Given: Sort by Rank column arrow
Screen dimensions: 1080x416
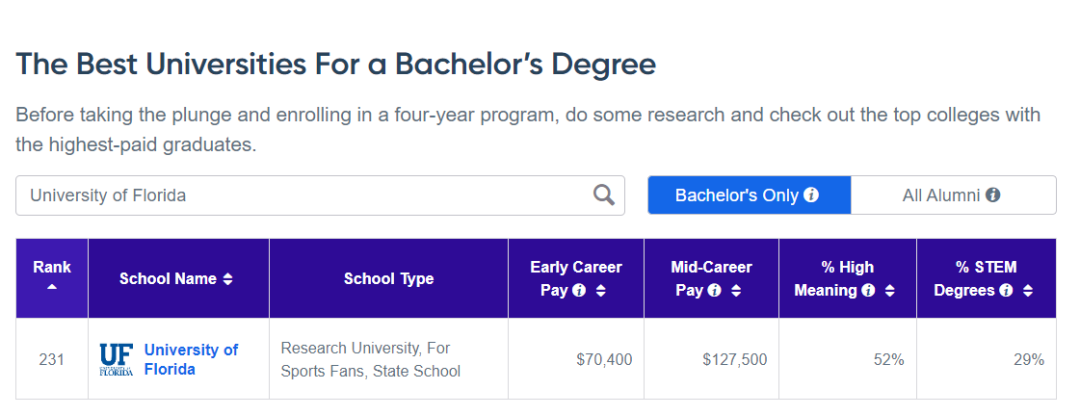Looking at the screenshot, I should point(52,288).
